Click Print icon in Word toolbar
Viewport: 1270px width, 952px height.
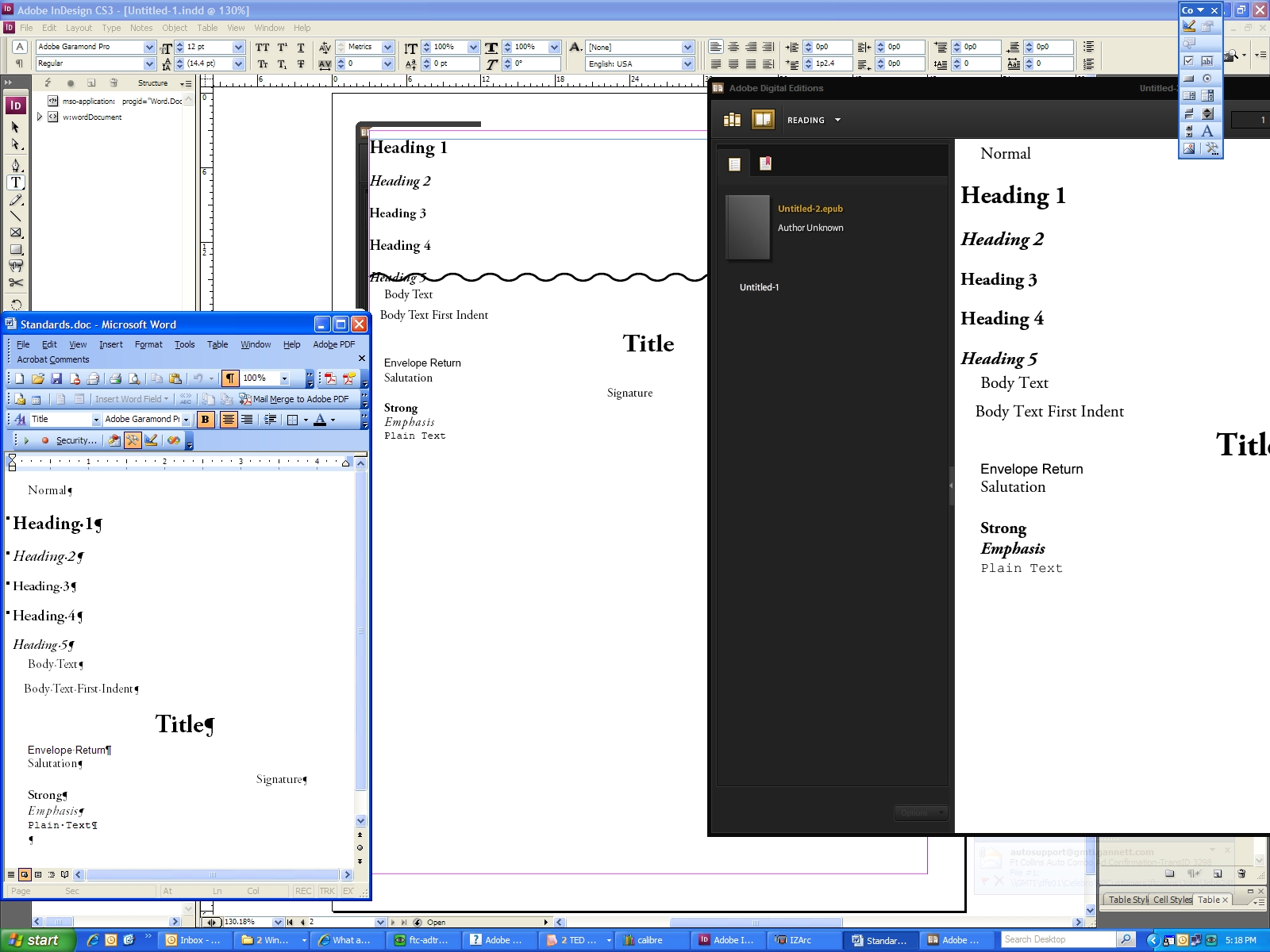click(x=116, y=378)
